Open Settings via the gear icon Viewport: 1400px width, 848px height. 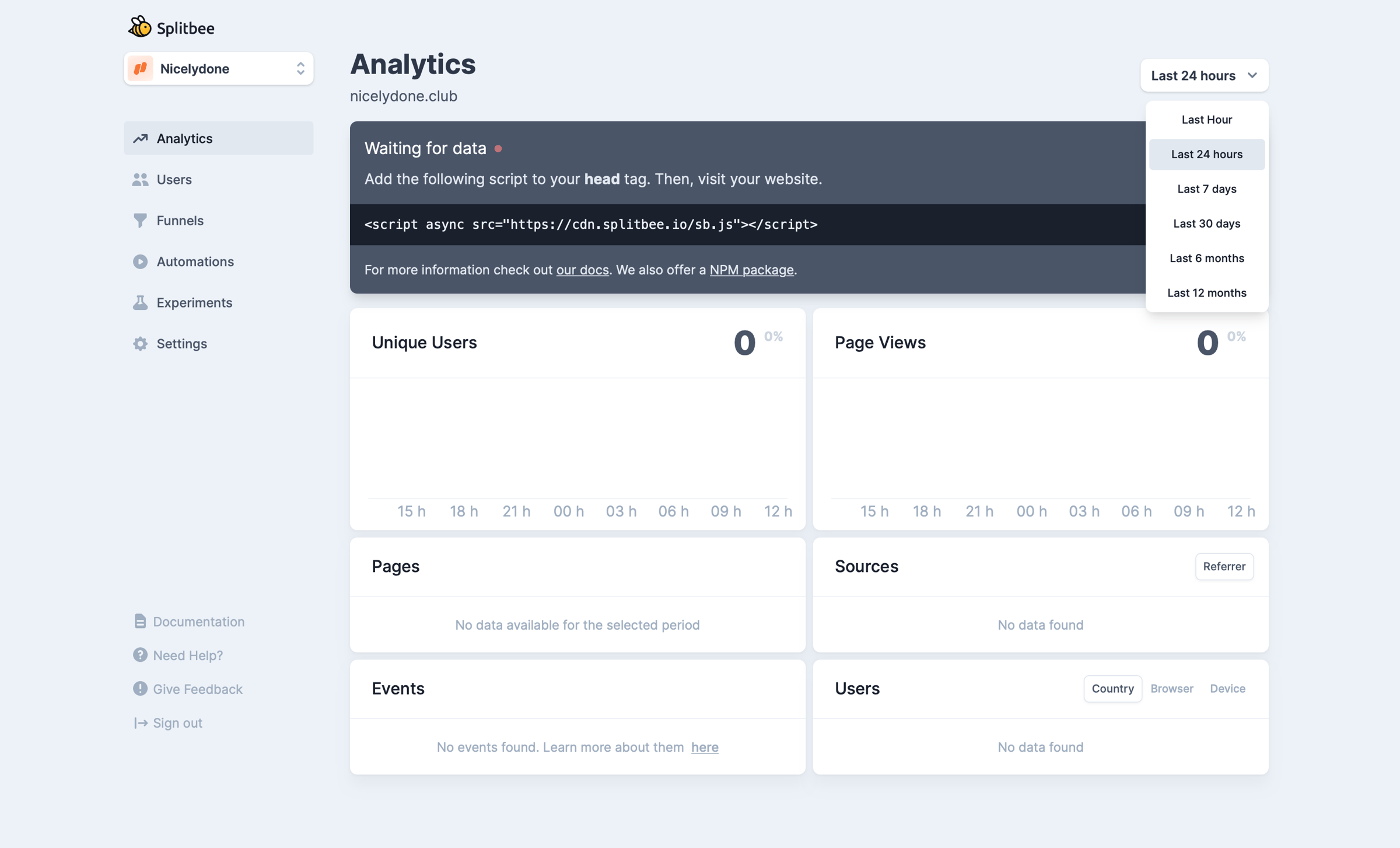140,344
